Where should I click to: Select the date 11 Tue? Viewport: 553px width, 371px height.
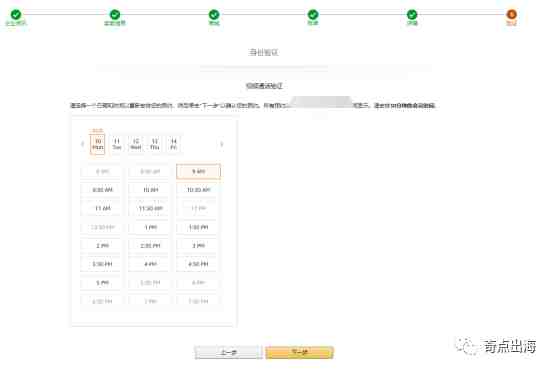point(117,144)
